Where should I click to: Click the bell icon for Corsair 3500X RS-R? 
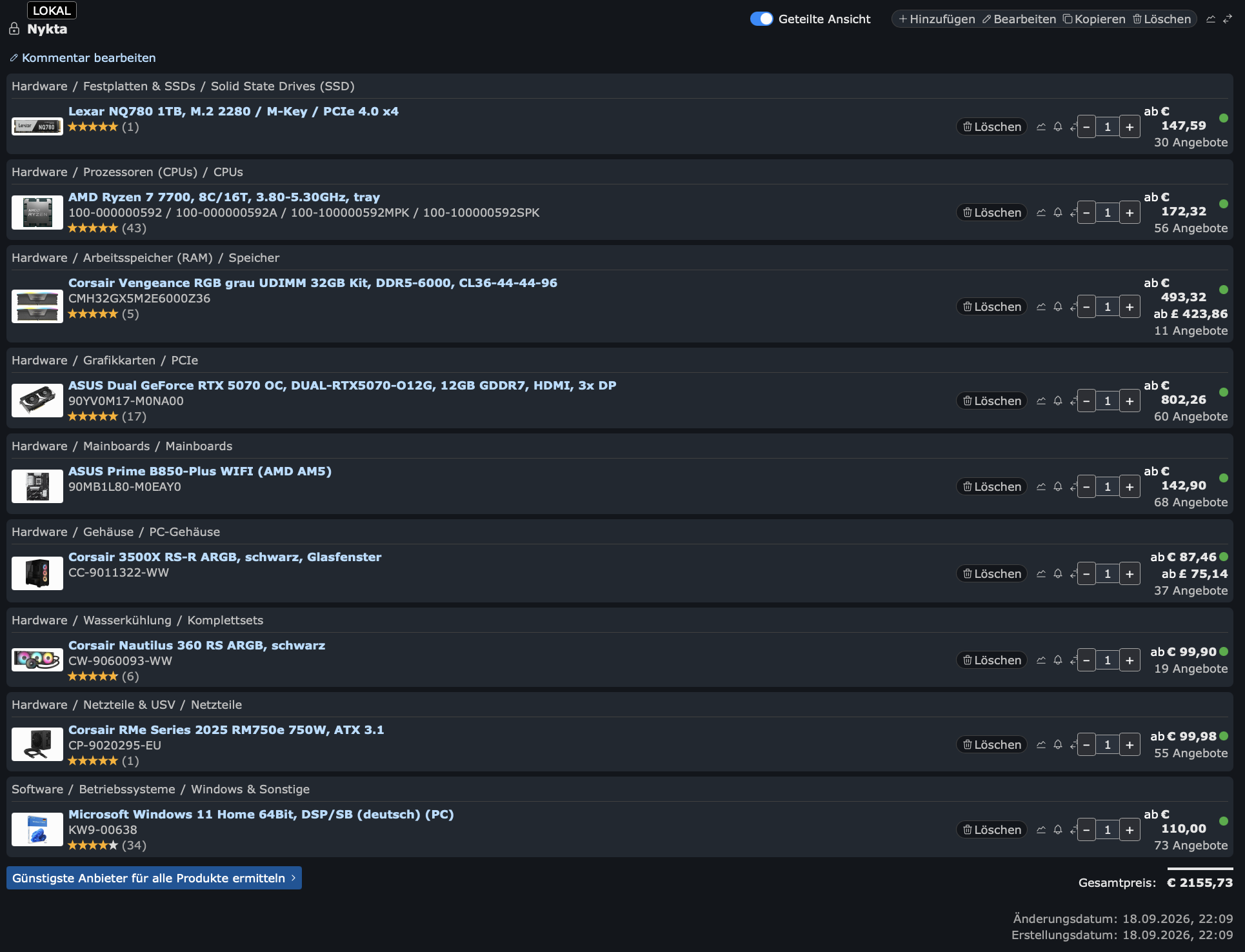pos(1058,574)
